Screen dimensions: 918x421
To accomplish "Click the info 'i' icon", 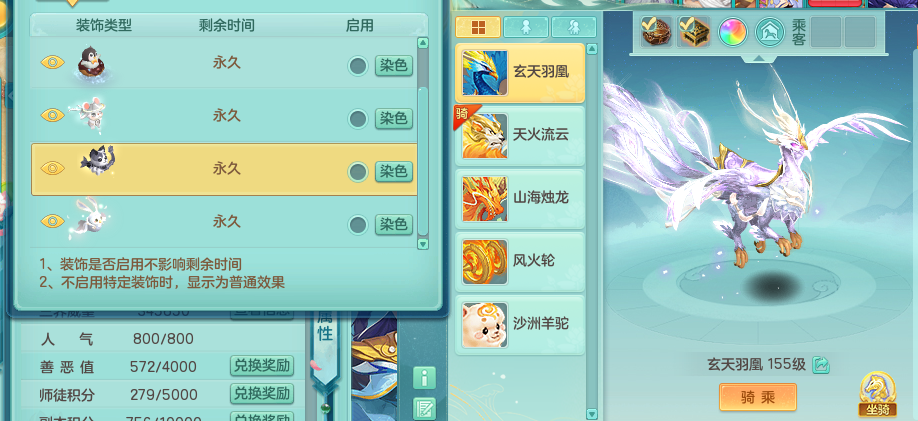I will point(424,378).
